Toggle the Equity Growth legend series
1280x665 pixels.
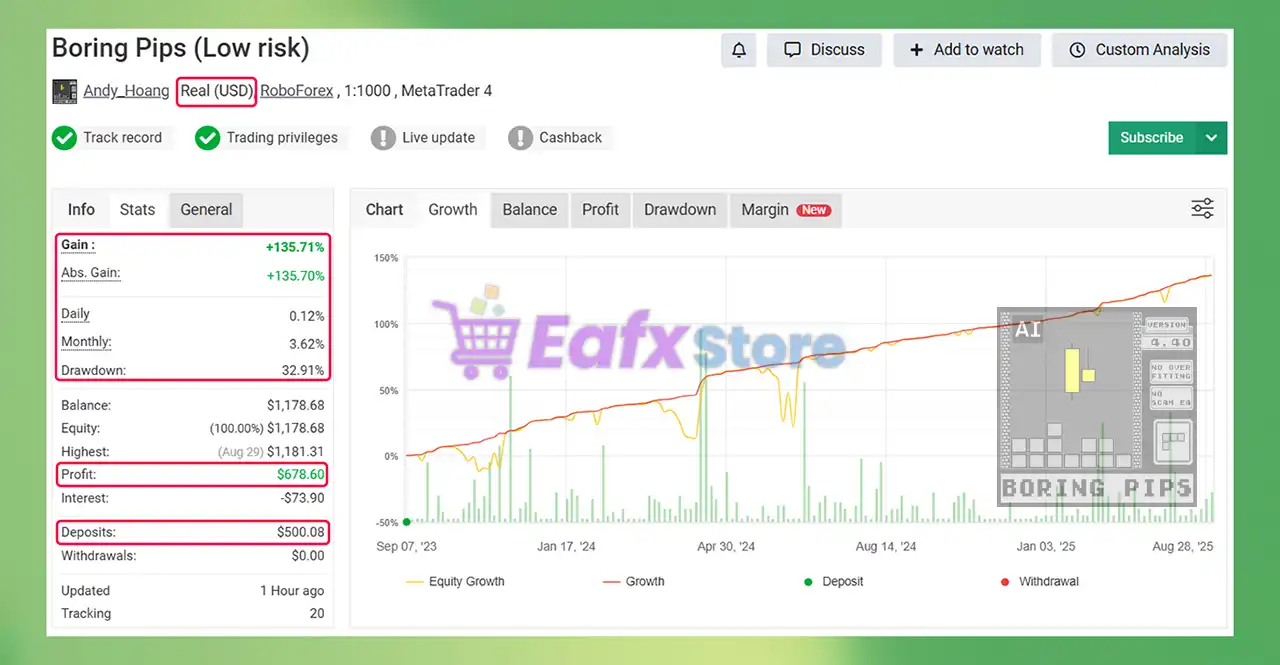[x=455, y=581]
